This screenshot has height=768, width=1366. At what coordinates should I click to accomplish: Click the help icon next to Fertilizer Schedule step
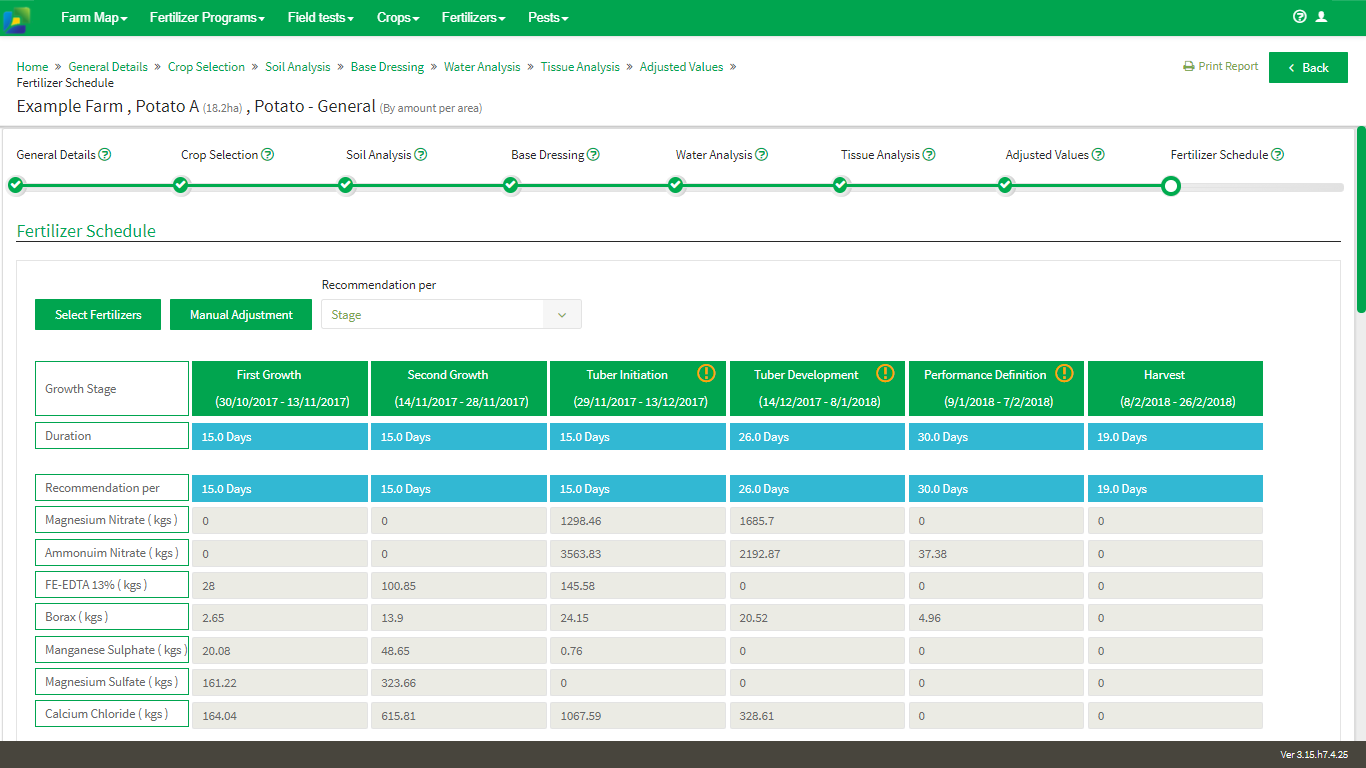point(1277,155)
